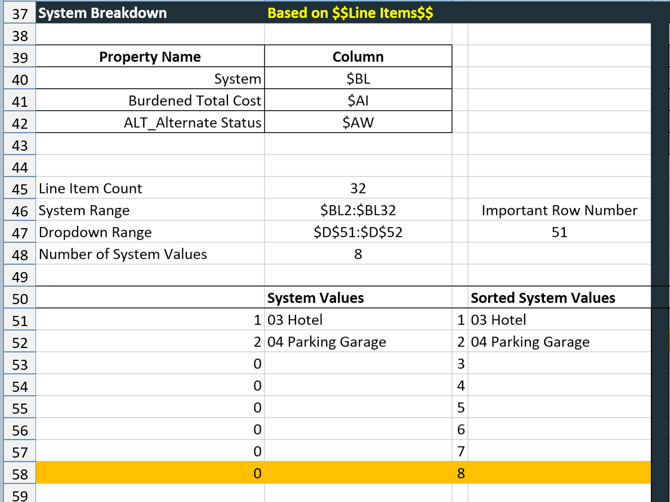Select row header 58 of the orange row
The width and height of the screenshot is (670, 502).
point(19,474)
